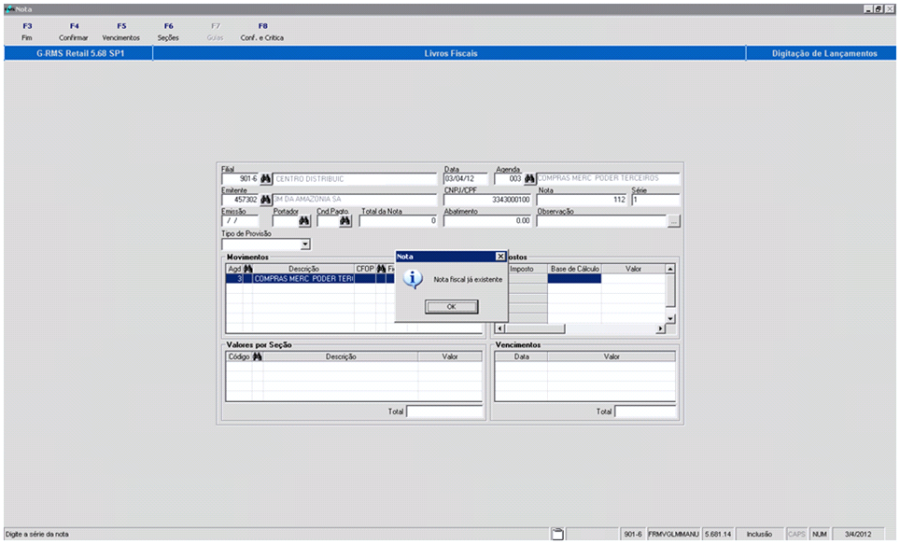Image resolution: width=900 pixels, height=544 pixels.
Task: Click the OK button in the Nota dialog
Action: coord(451,306)
